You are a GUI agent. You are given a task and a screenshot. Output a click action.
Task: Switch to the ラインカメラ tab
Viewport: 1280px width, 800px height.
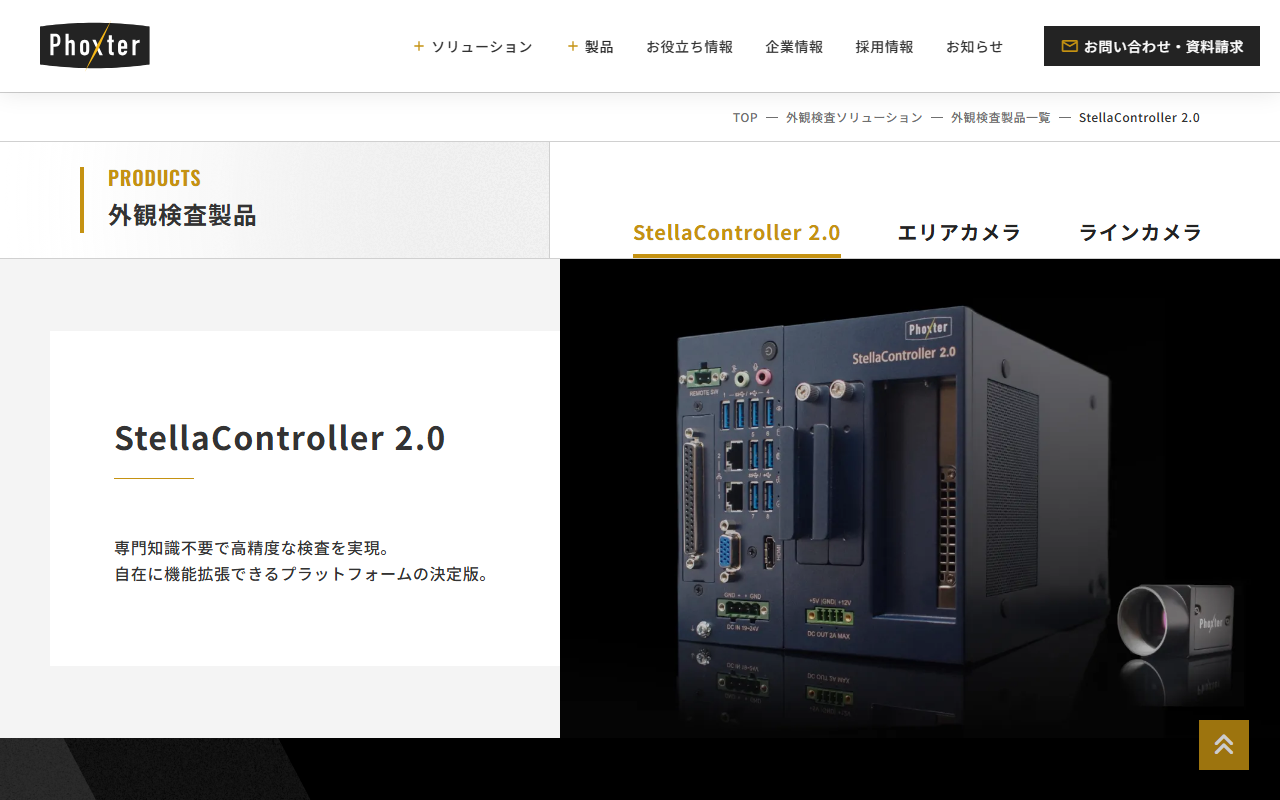point(1140,233)
